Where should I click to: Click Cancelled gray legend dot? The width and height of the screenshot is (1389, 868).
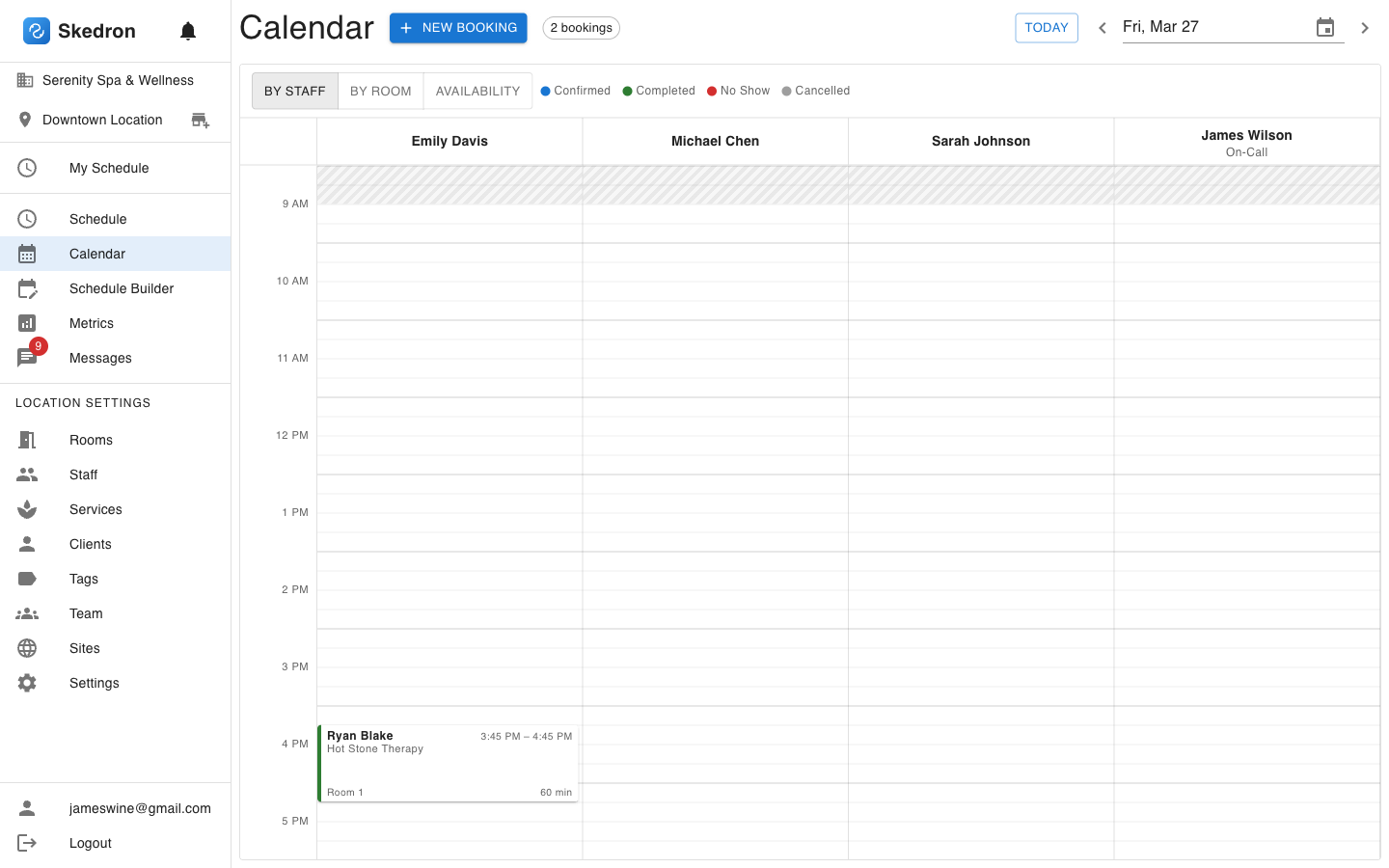click(x=787, y=91)
